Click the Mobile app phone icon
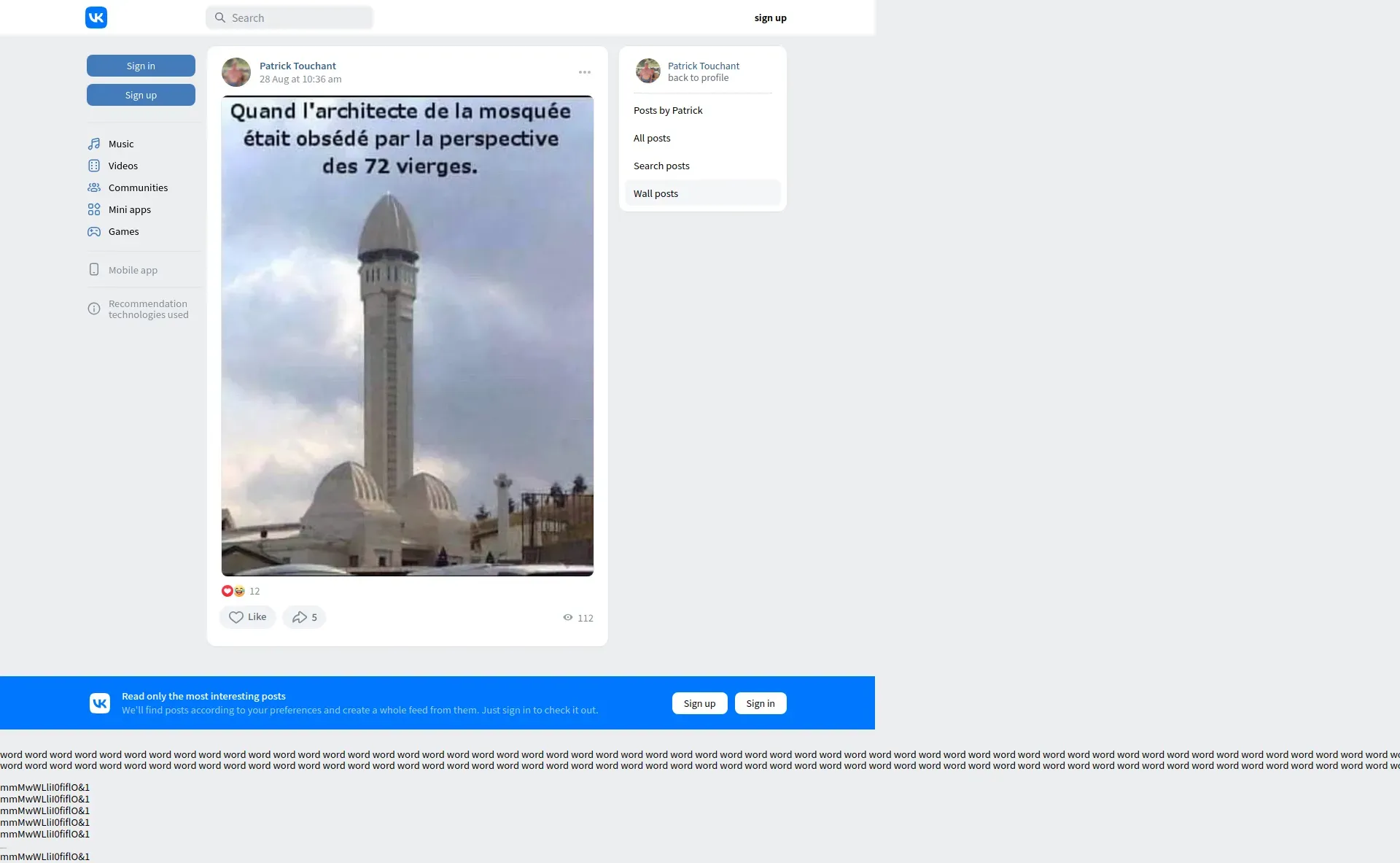Image resolution: width=1400 pixels, height=863 pixels. coord(94,270)
